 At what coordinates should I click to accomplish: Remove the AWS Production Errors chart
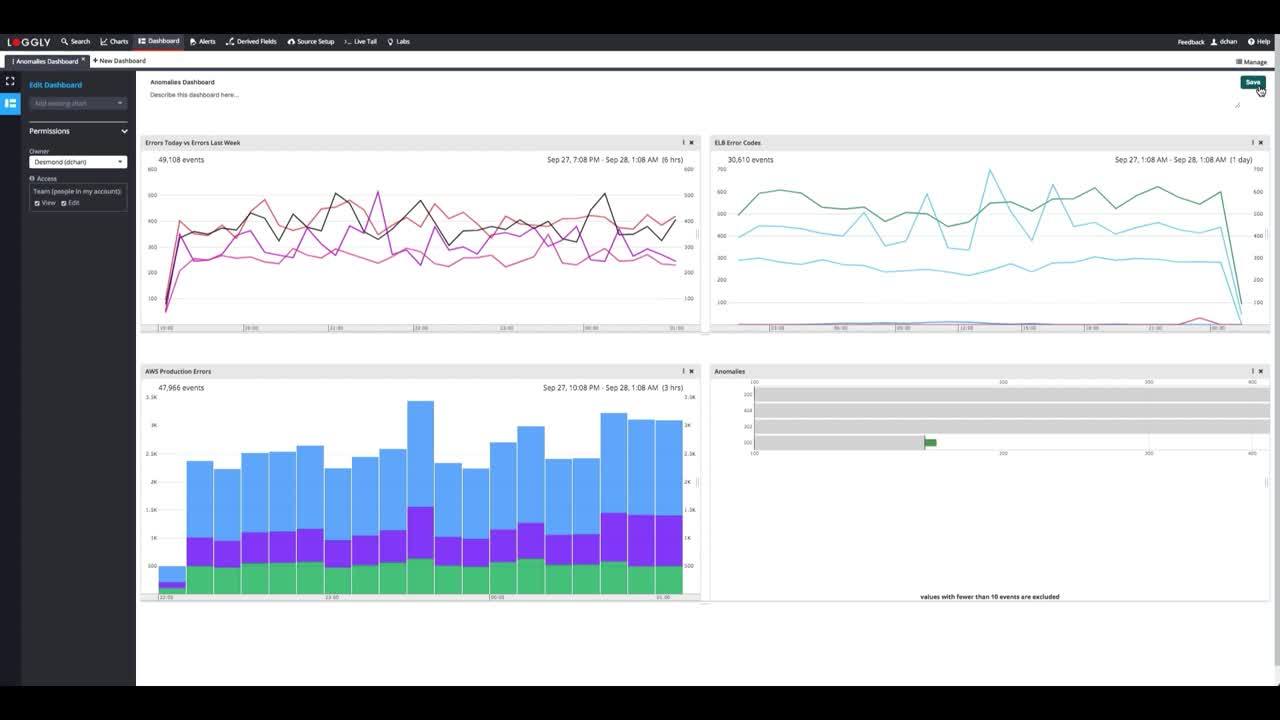coord(691,371)
